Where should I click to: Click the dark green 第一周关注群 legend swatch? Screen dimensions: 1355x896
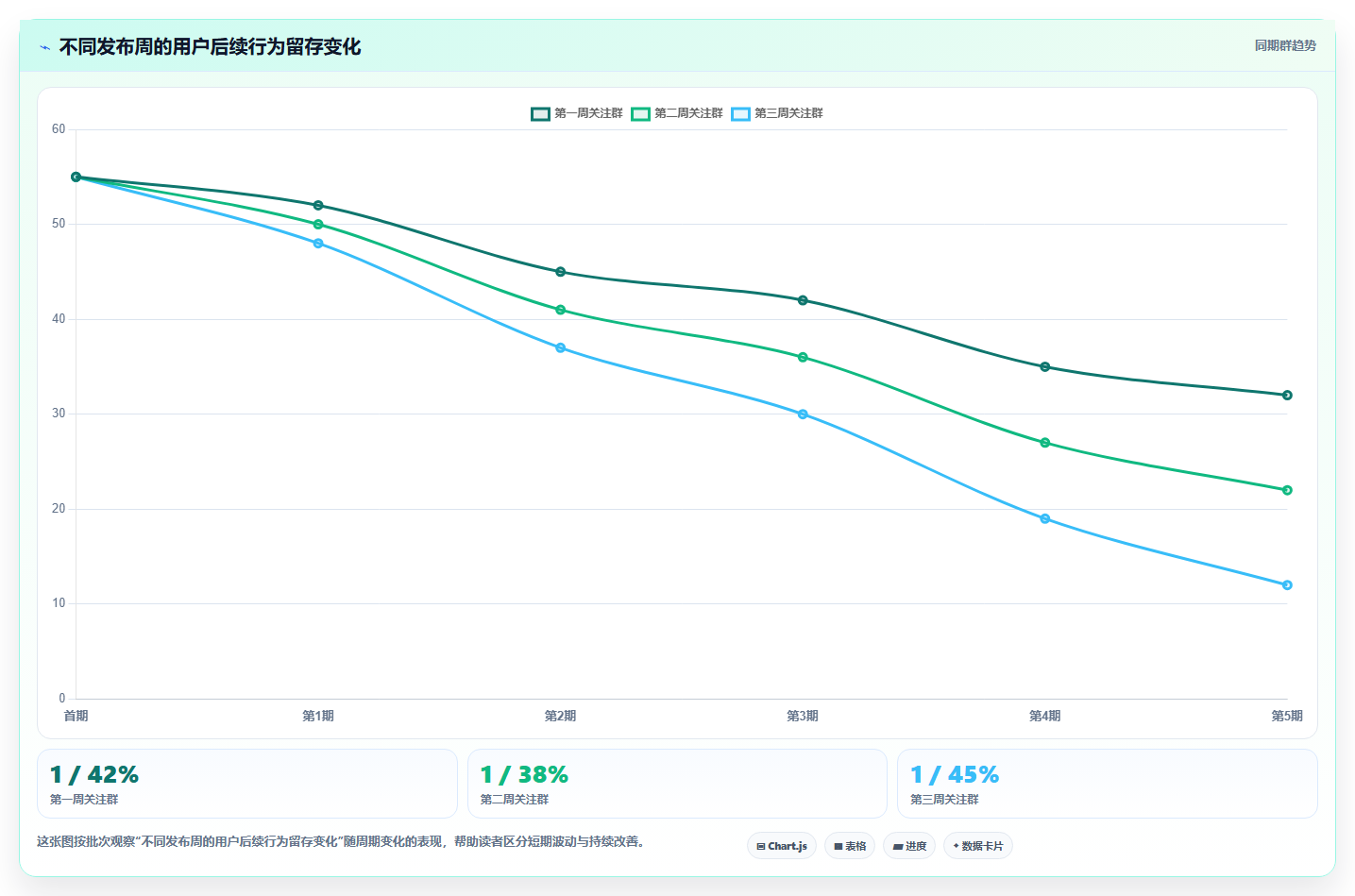click(x=540, y=113)
